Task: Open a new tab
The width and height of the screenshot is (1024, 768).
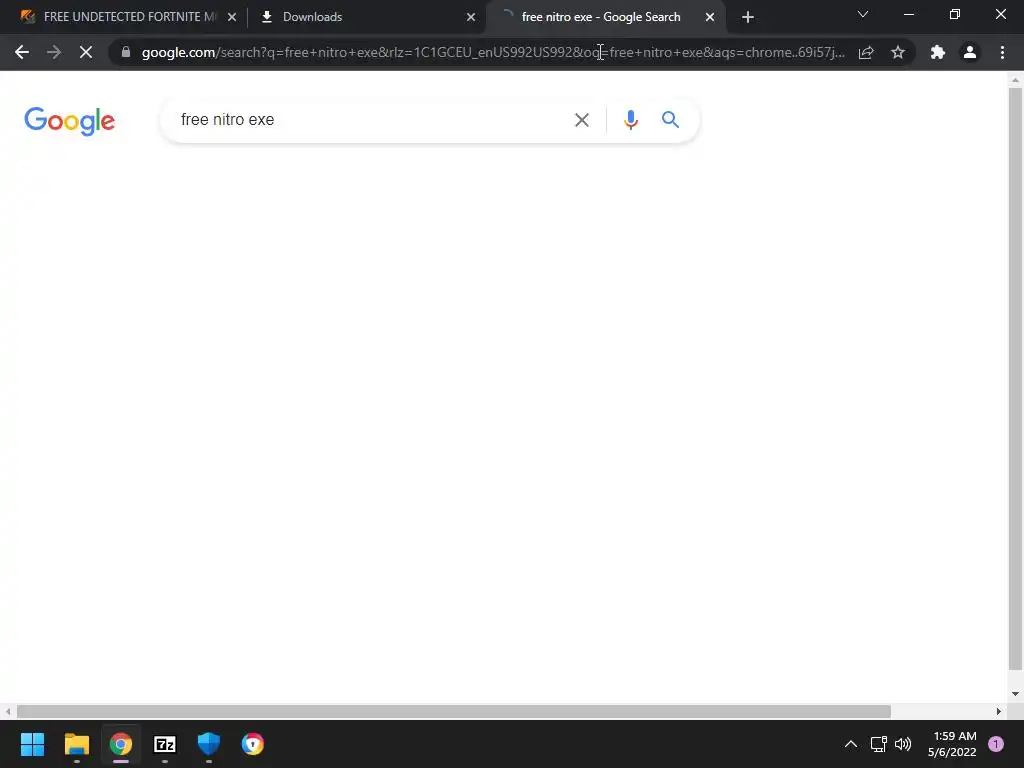Action: point(748,17)
